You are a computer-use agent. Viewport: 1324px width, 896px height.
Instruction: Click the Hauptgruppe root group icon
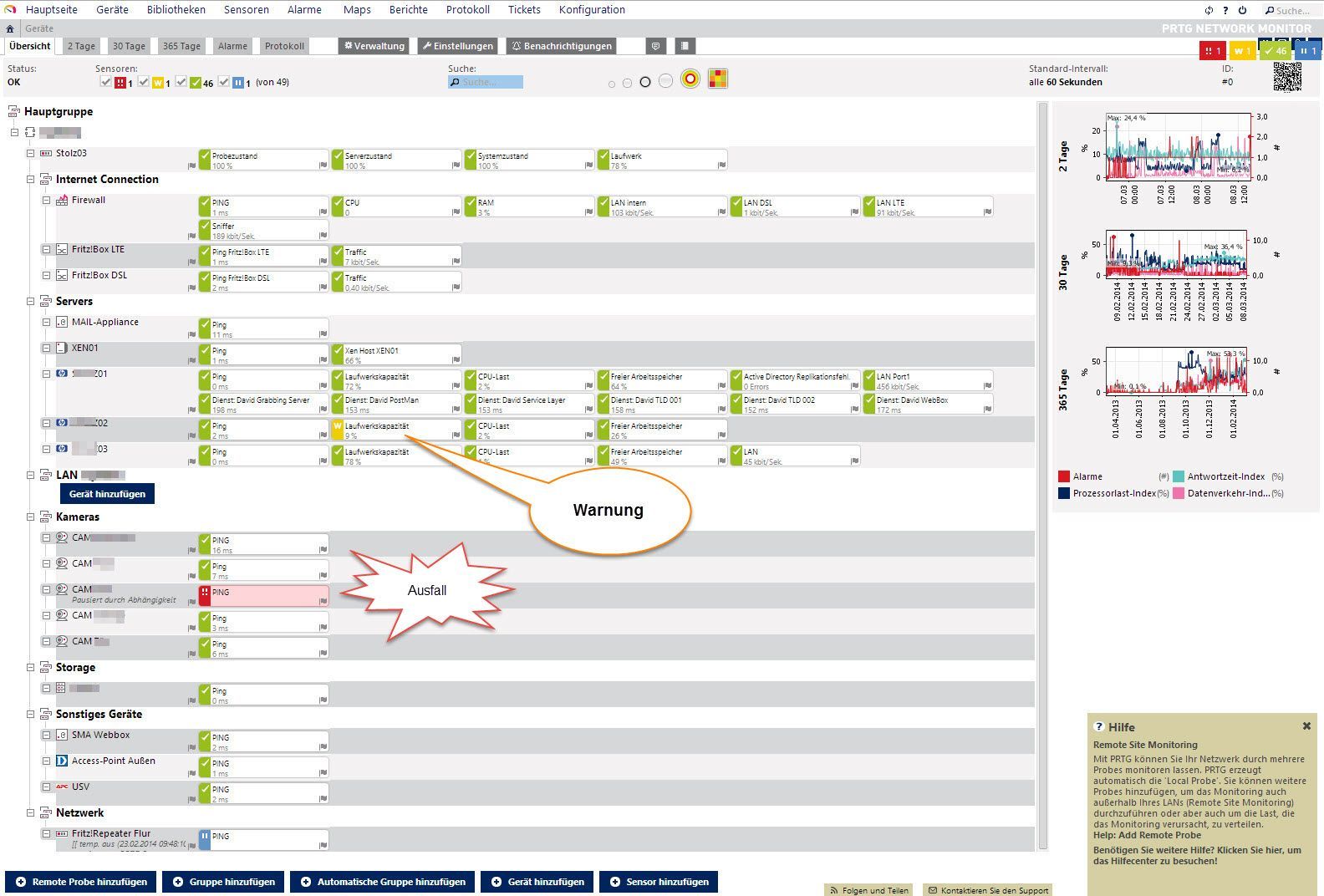pyautogui.click(x=13, y=111)
